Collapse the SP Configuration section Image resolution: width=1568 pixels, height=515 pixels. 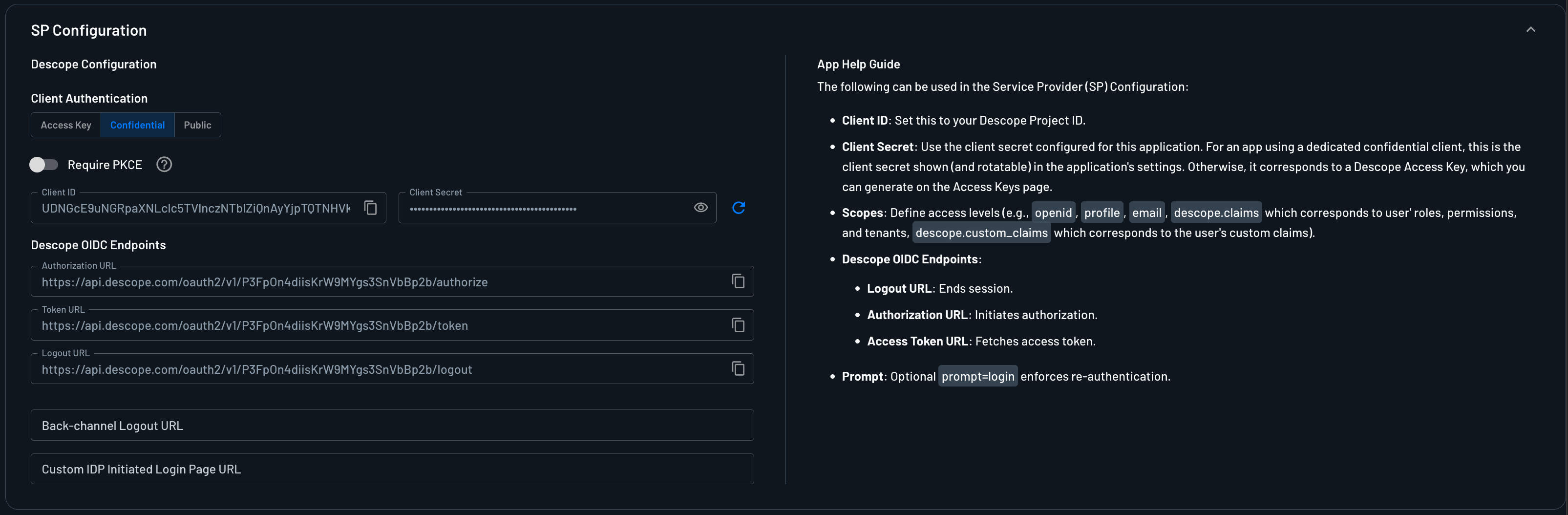1530,30
